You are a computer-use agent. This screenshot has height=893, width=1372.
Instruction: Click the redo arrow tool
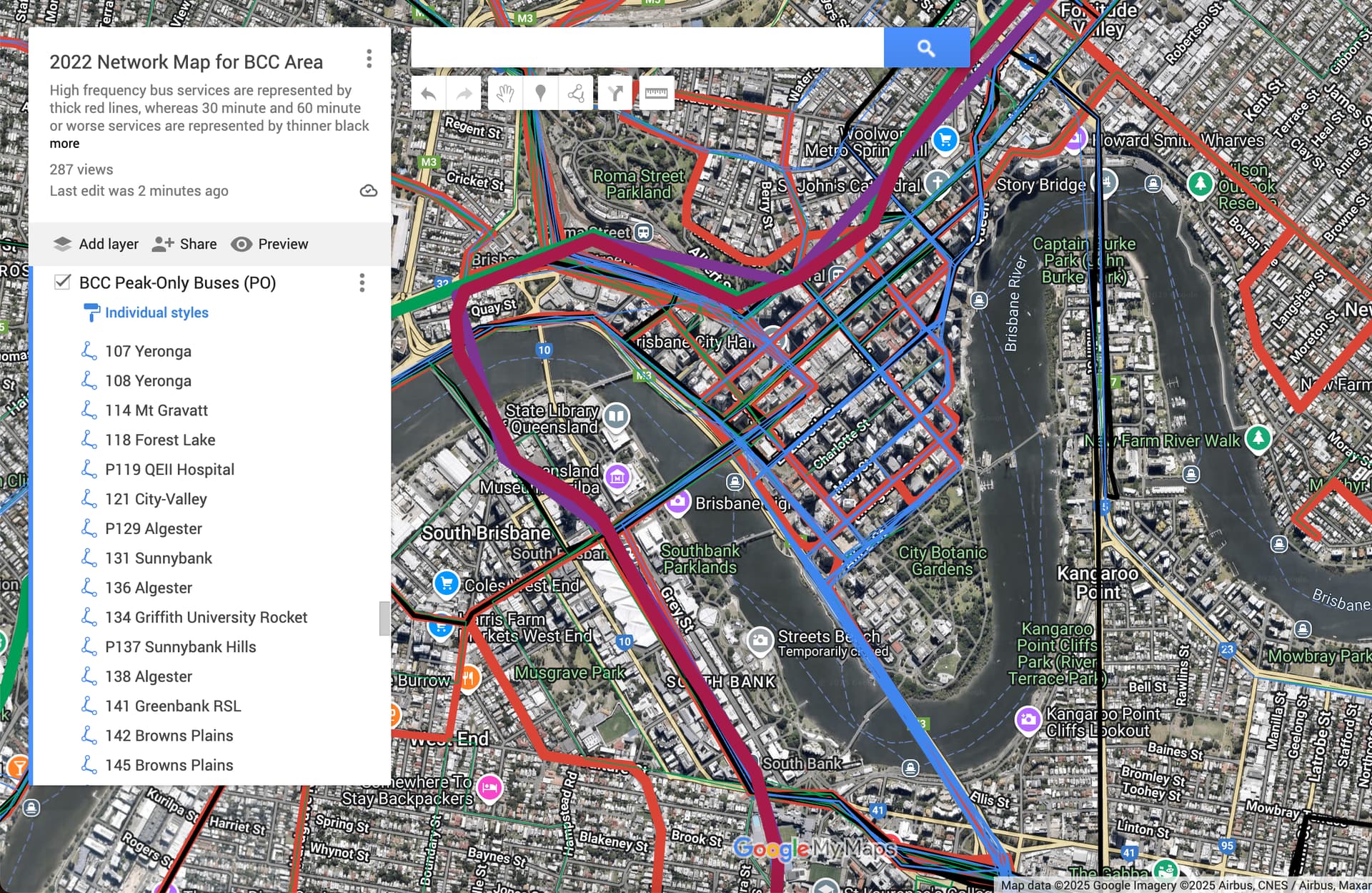pyautogui.click(x=464, y=94)
